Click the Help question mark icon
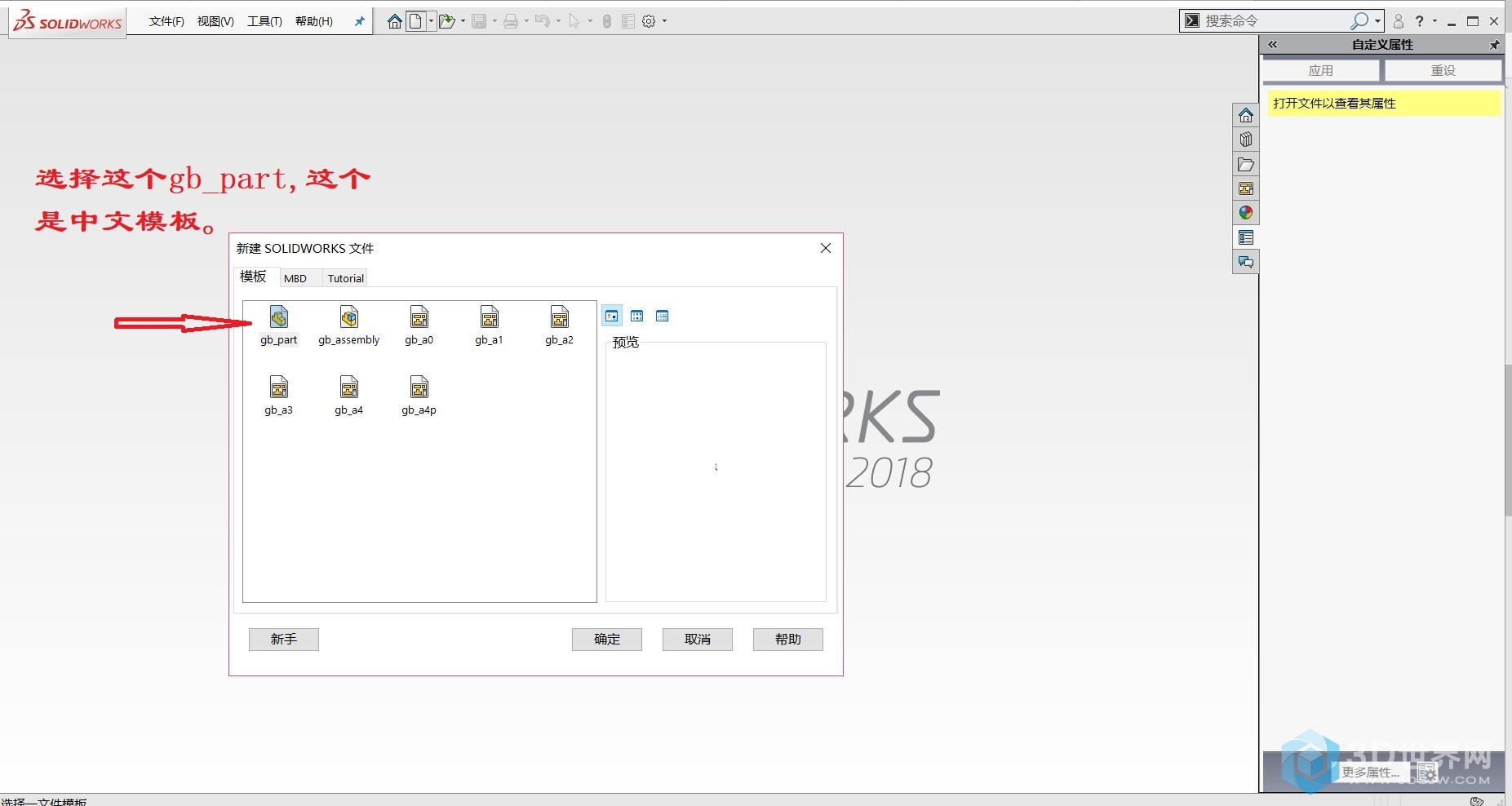Screen dimensions: 1512x806 pos(1420,21)
